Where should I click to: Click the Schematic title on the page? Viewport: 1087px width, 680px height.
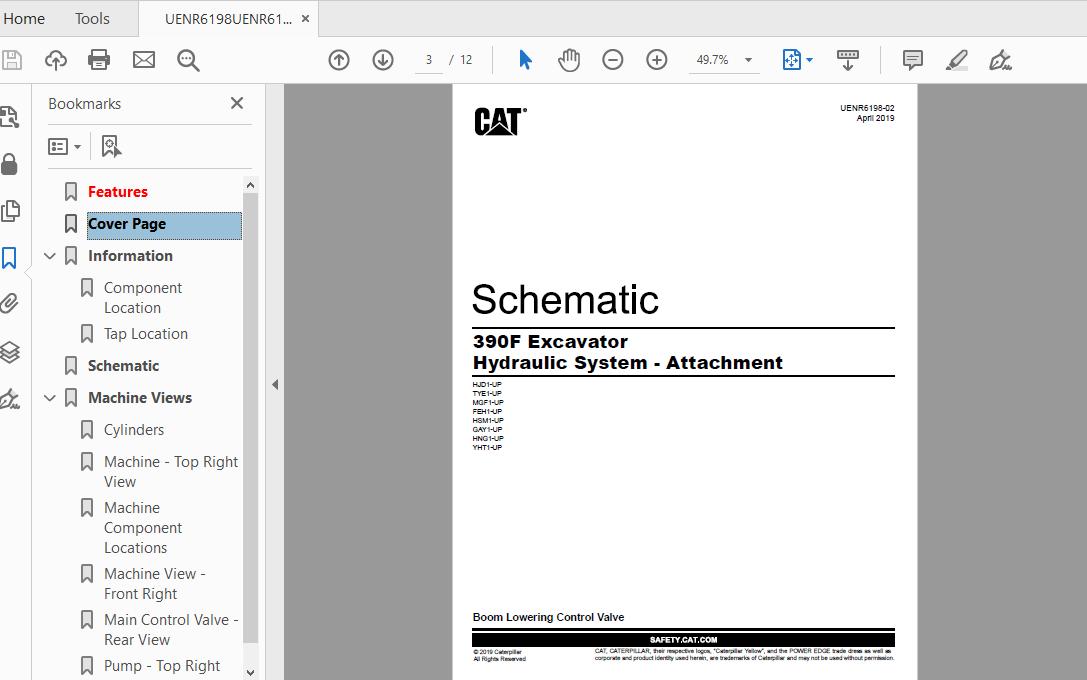pyautogui.click(x=565, y=299)
